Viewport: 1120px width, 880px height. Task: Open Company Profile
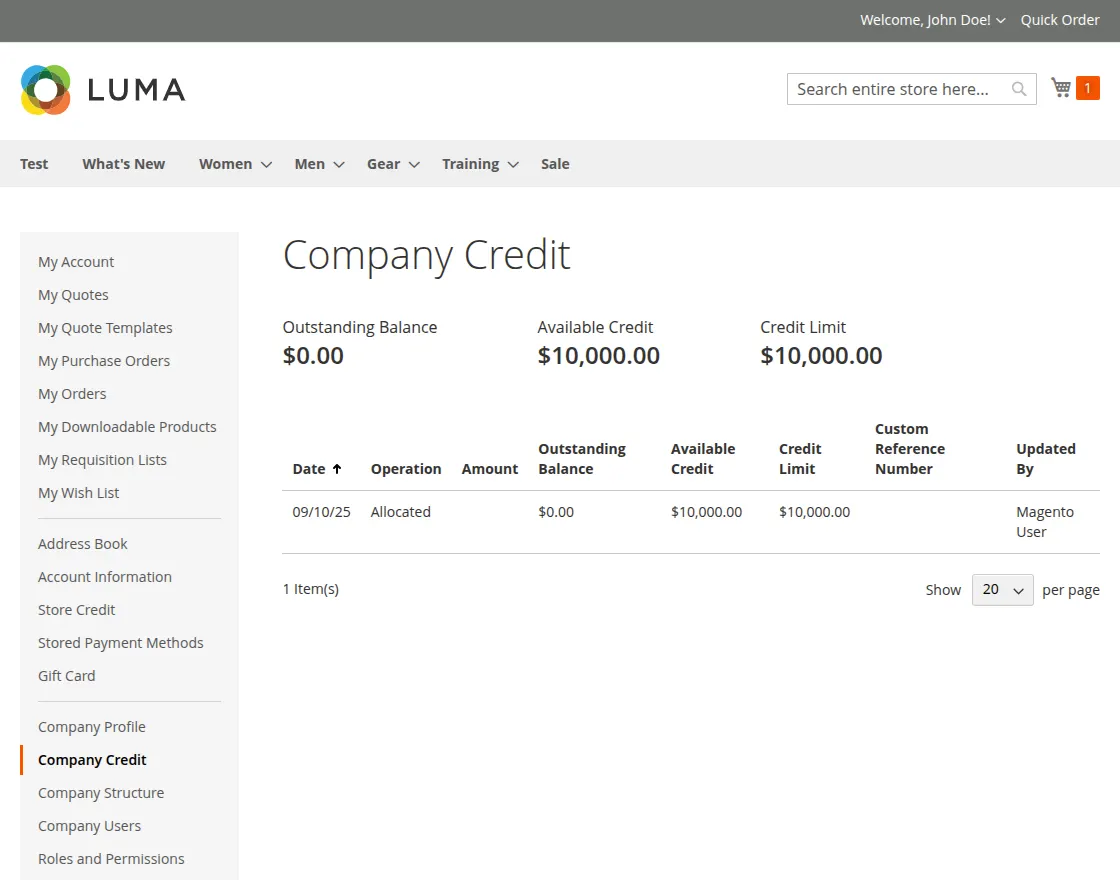(x=91, y=726)
